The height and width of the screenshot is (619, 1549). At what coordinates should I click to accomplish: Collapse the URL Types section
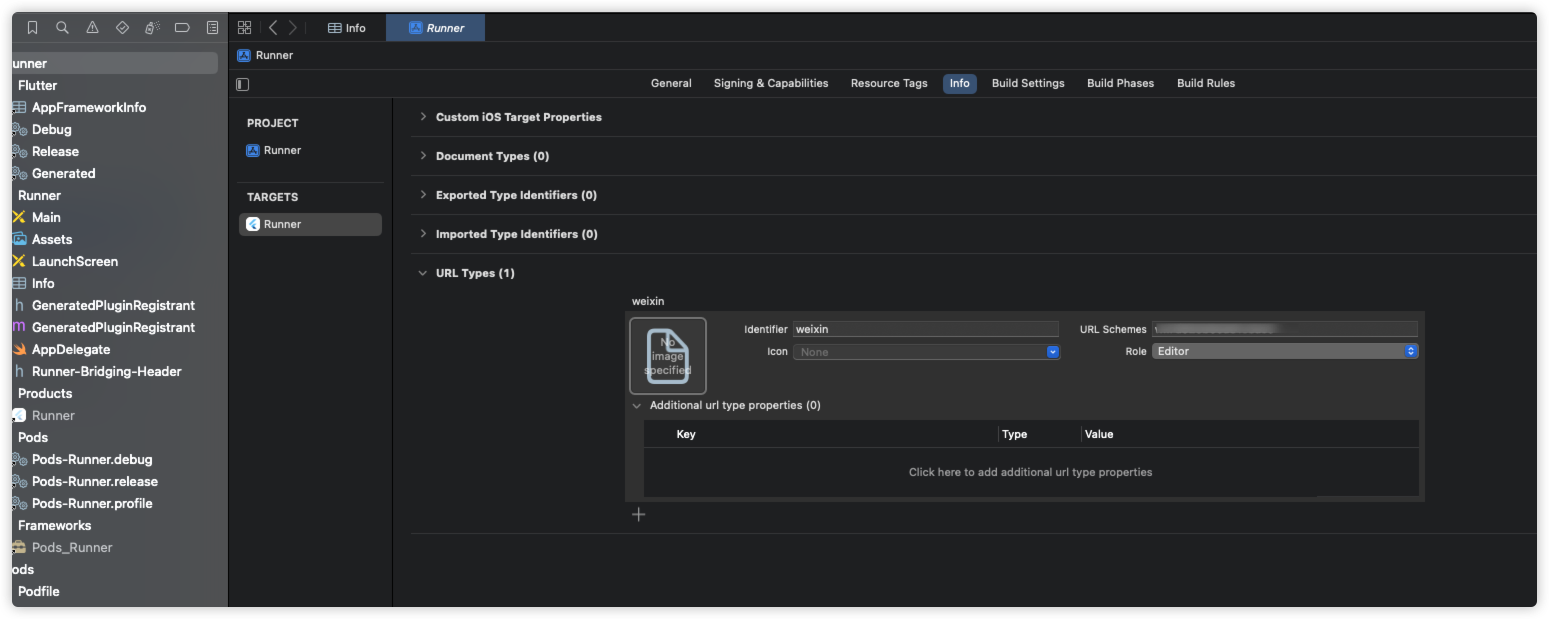pyautogui.click(x=424, y=273)
